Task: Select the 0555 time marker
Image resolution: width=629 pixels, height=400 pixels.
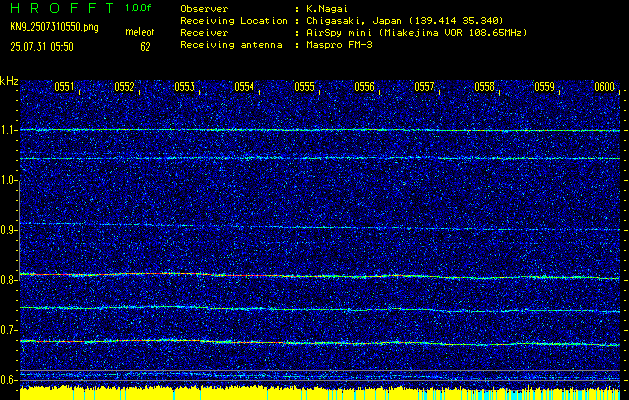Action: tap(304, 87)
